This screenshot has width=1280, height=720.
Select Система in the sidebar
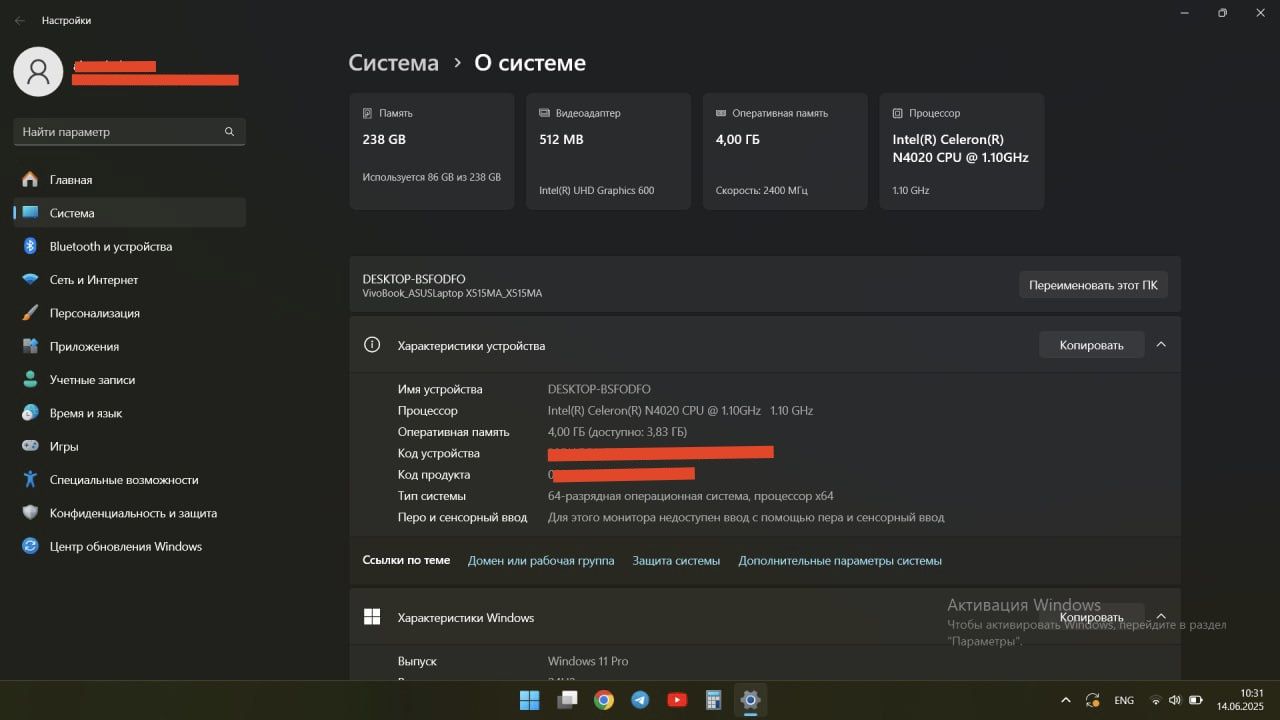(x=129, y=213)
